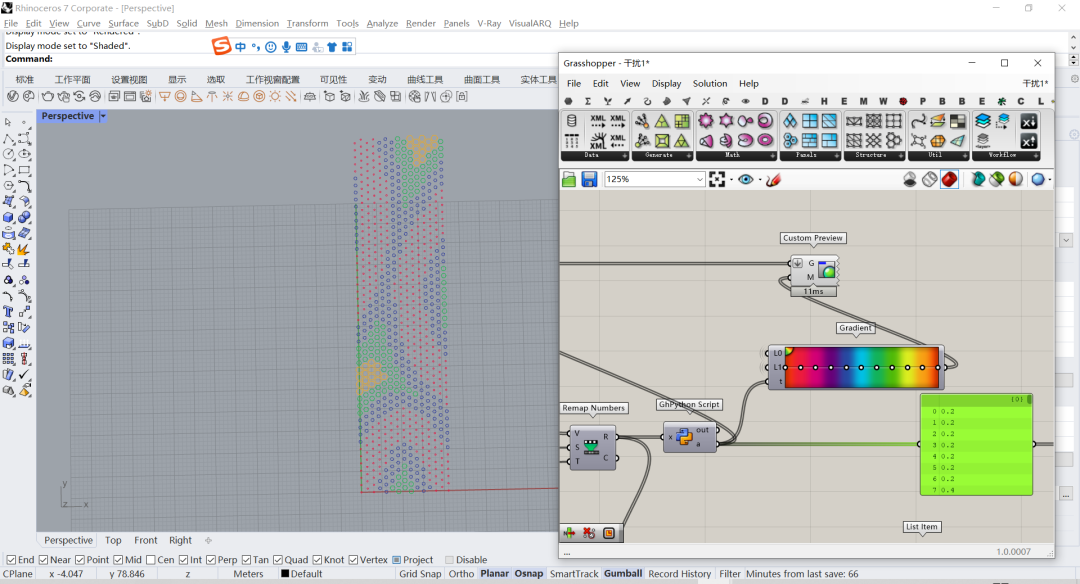Click the zoom extents icon on the canvas toolbar

click(x=719, y=179)
